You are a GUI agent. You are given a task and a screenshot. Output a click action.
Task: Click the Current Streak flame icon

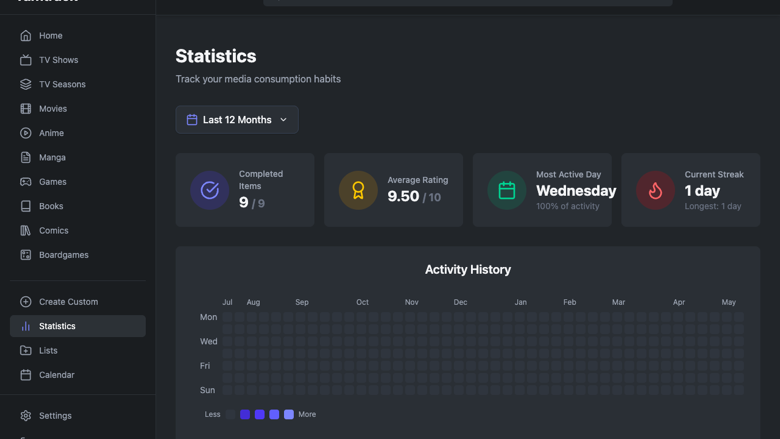click(x=656, y=190)
